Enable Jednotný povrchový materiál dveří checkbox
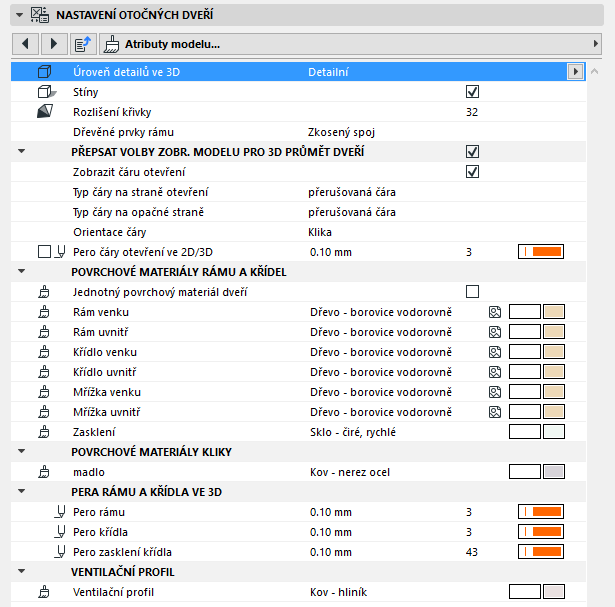The height and width of the screenshot is (607, 615). 472,291
